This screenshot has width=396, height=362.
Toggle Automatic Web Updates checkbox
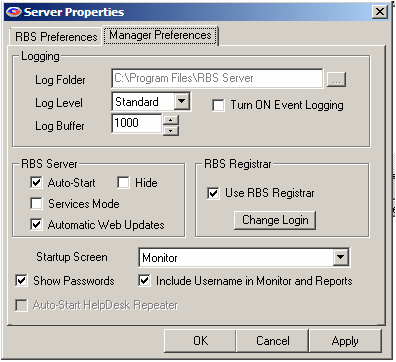click(x=36, y=225)
